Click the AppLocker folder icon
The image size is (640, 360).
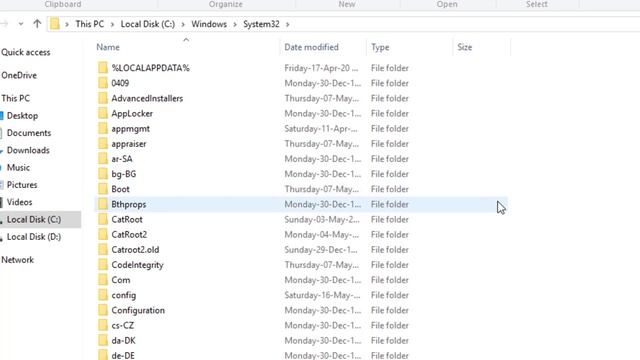[103, 113]
